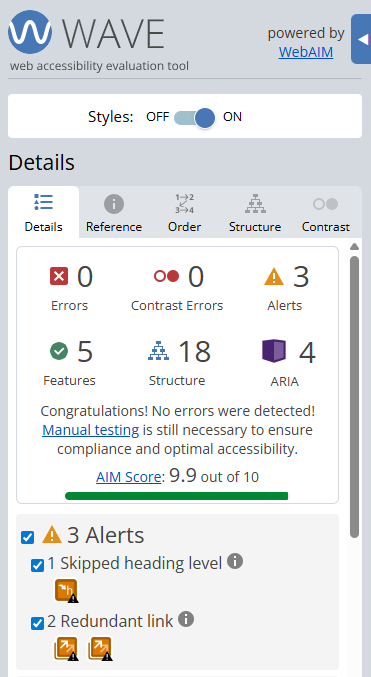371x677 pixels.
Task: Click the second redundant link alert icon
Action: [x=100, y=649]
